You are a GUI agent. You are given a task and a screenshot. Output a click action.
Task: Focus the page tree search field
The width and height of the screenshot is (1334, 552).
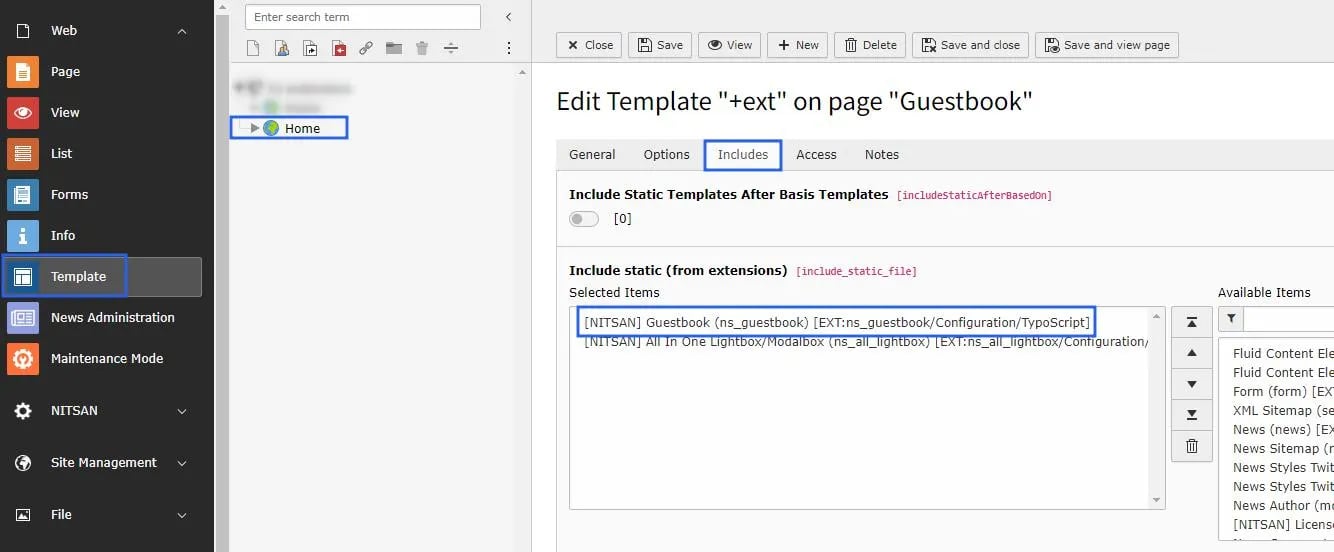pyautogui.click(x=363, y=17)
